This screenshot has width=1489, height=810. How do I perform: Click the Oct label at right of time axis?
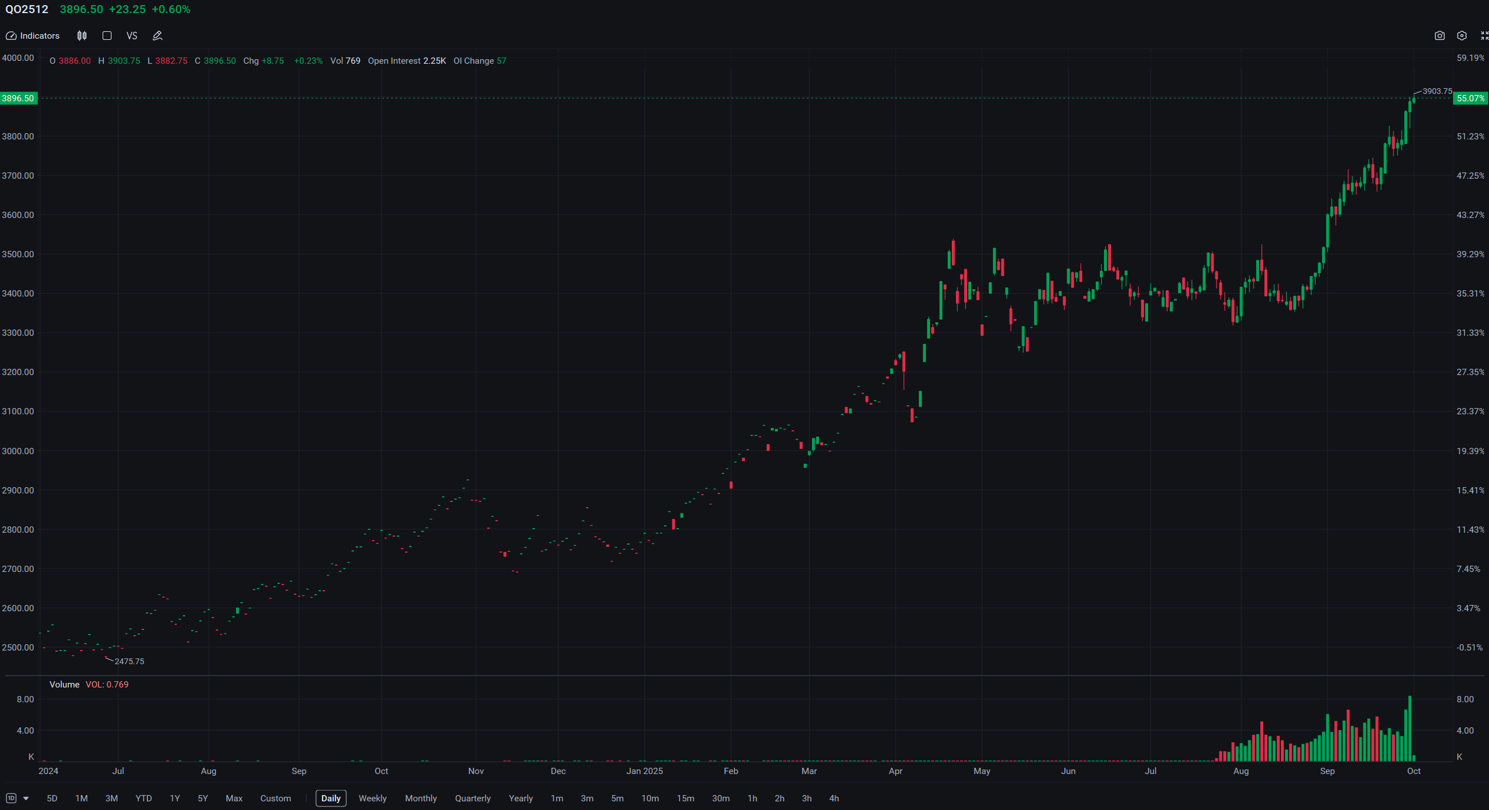click(x=1414, y=772)
